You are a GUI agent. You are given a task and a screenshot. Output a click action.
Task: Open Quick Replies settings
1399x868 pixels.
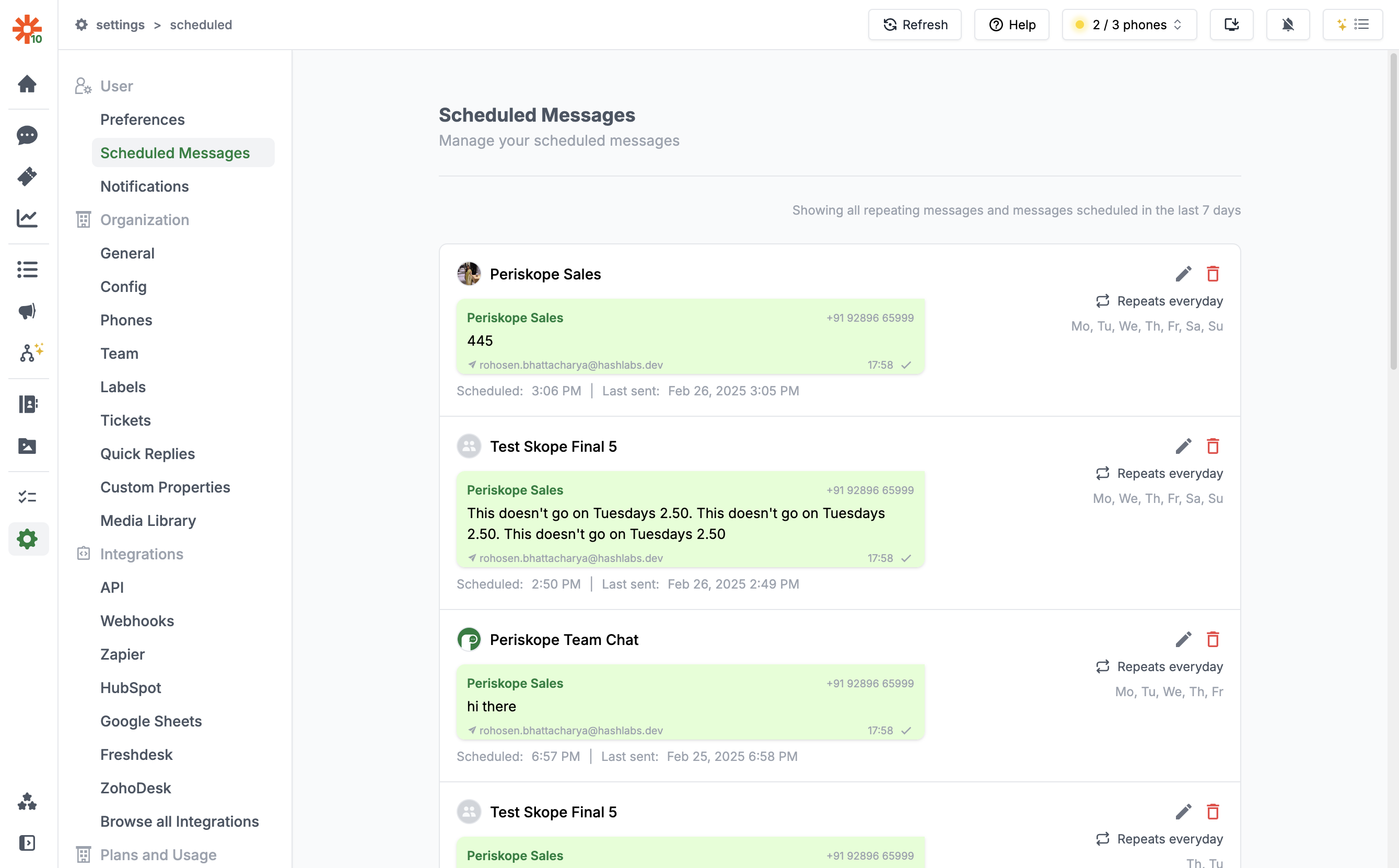point(147,453)
